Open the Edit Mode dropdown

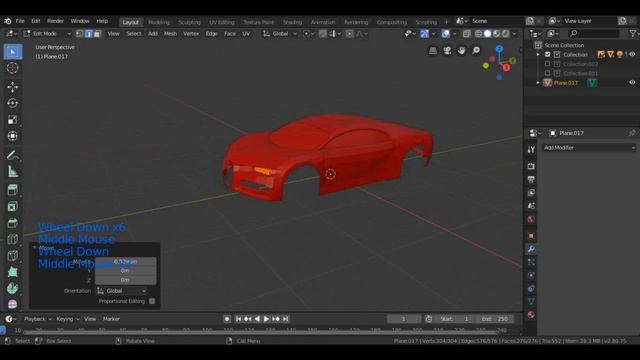(47, 34)
